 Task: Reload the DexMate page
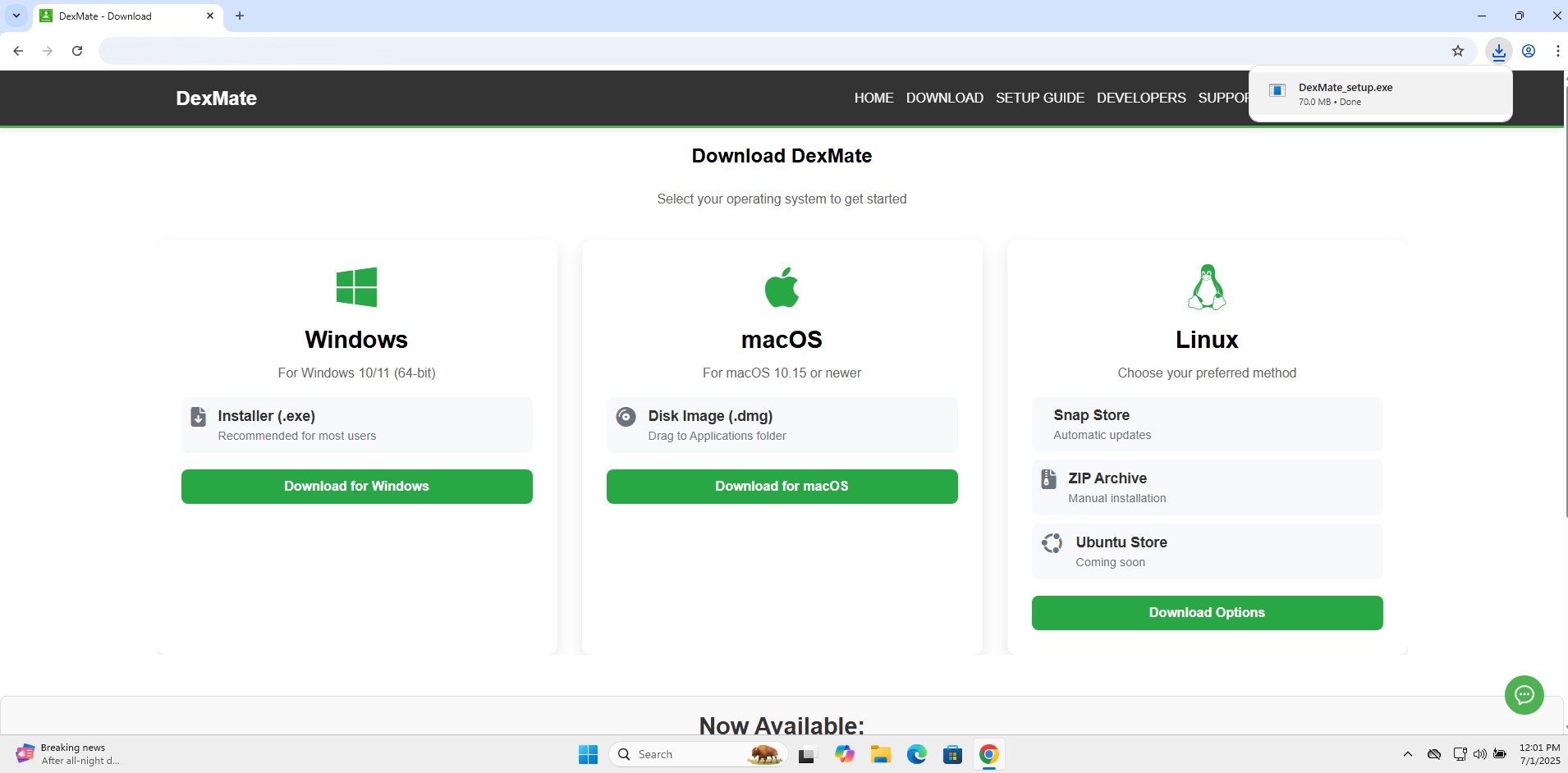[x=77, y=51]
